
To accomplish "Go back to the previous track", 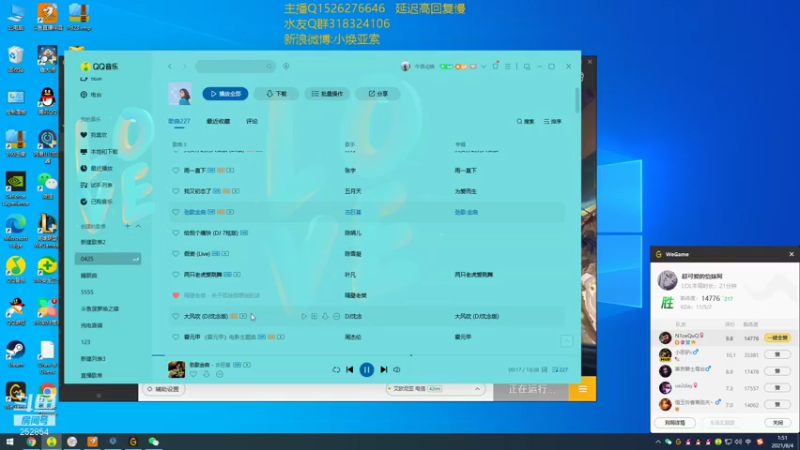I will (x=349, y=369).
